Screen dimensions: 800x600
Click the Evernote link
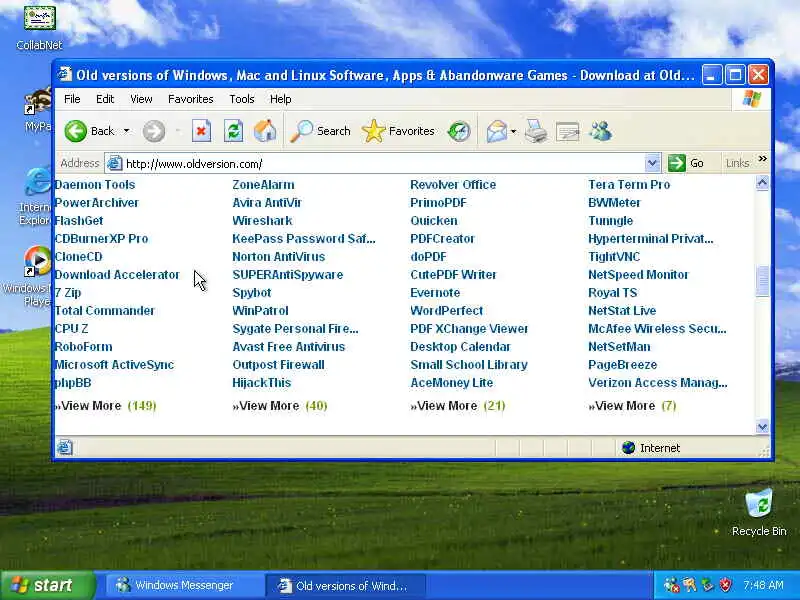pyautogui.click(x=435, y=293)
